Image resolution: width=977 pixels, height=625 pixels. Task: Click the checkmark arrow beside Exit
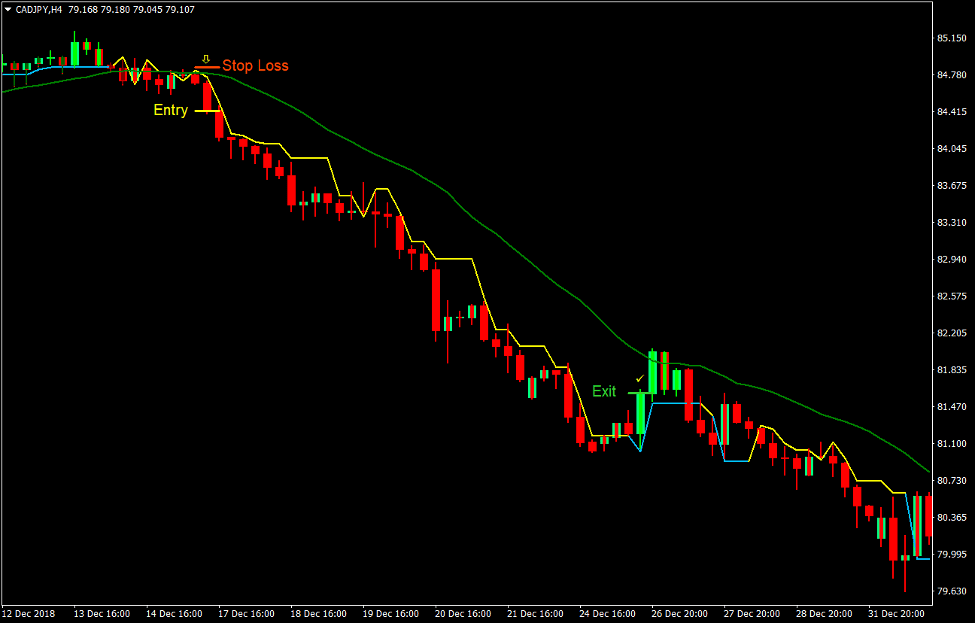639,379
